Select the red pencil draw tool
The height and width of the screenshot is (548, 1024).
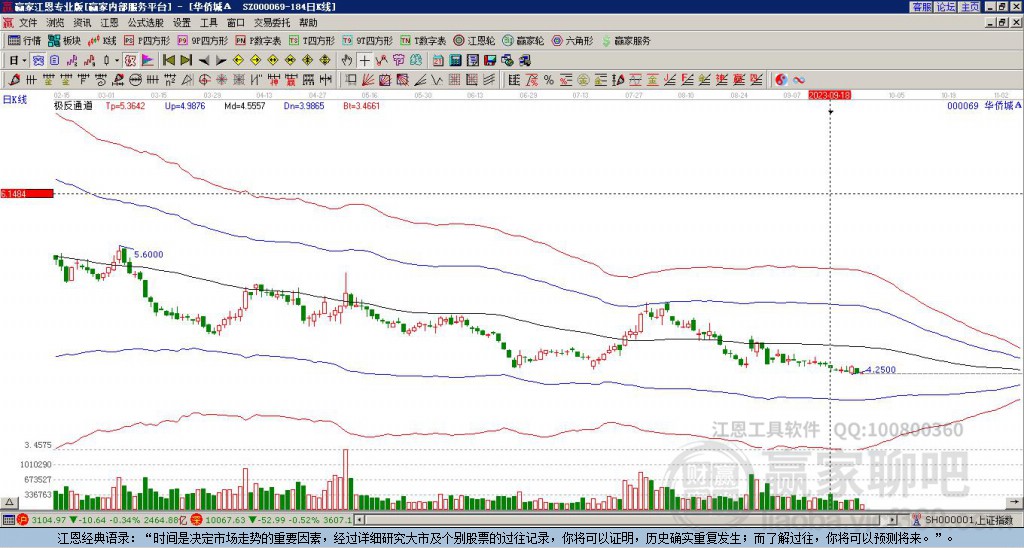(14, 80)
